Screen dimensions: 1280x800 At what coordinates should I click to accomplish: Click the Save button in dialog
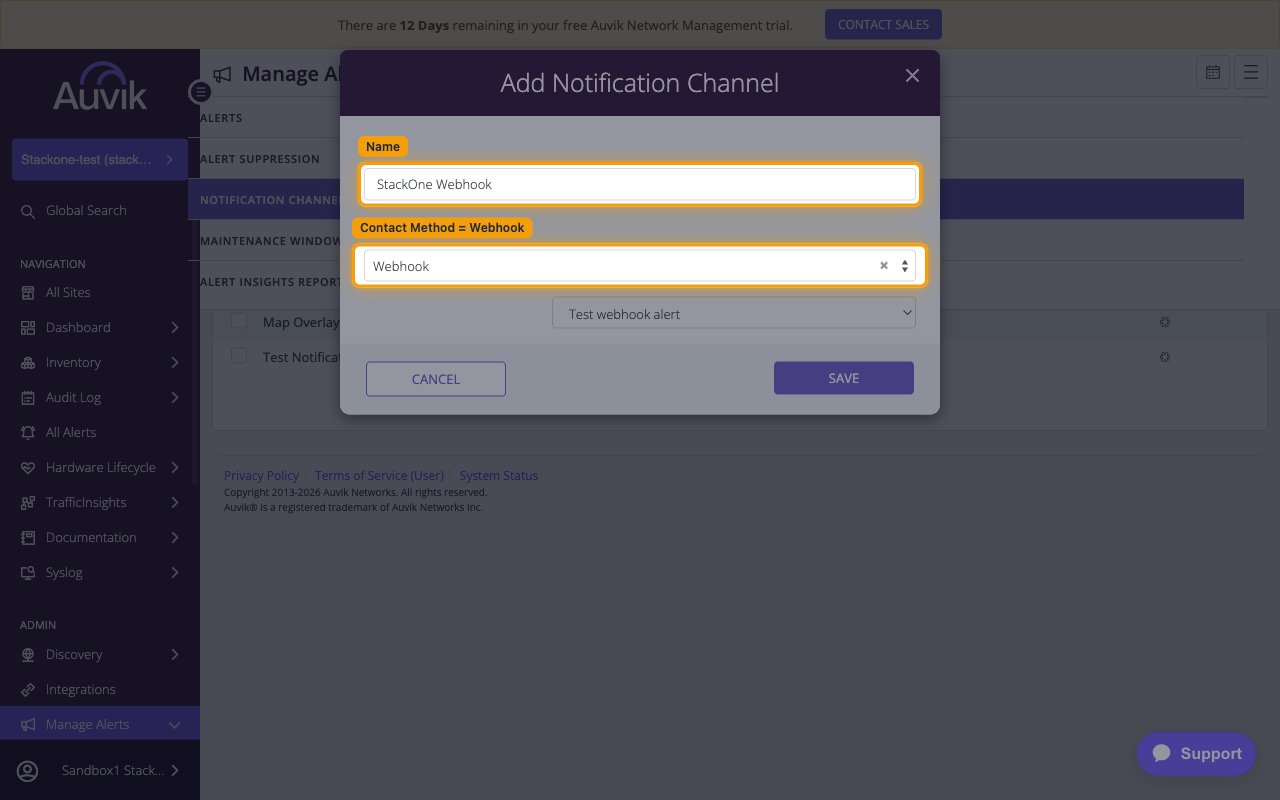pos(844,378)
